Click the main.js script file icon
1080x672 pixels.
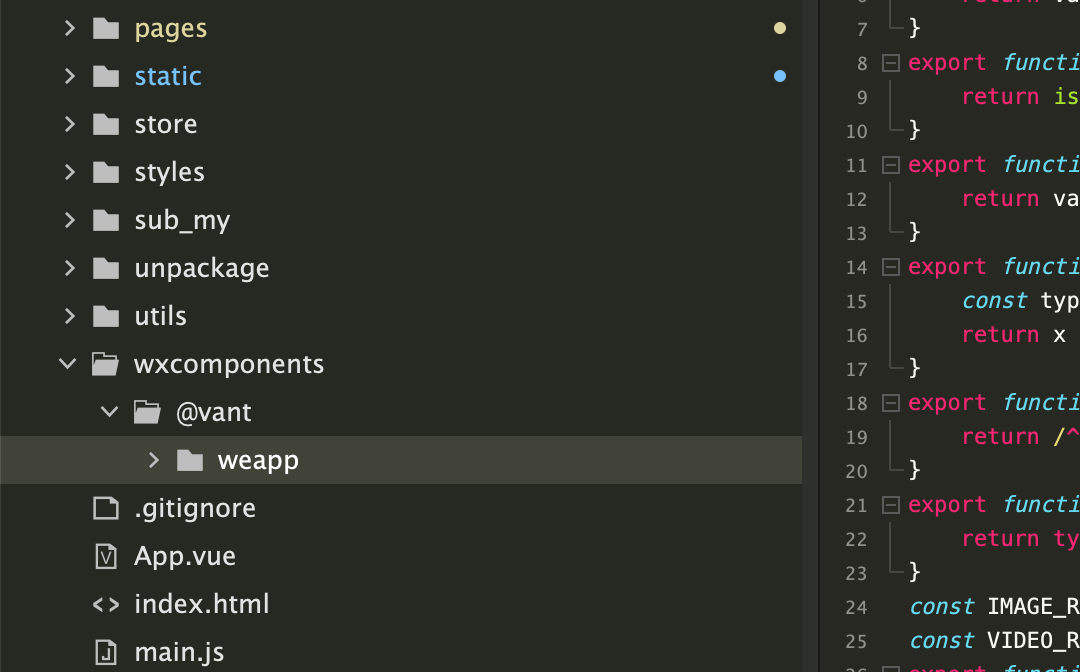(105, 652)
